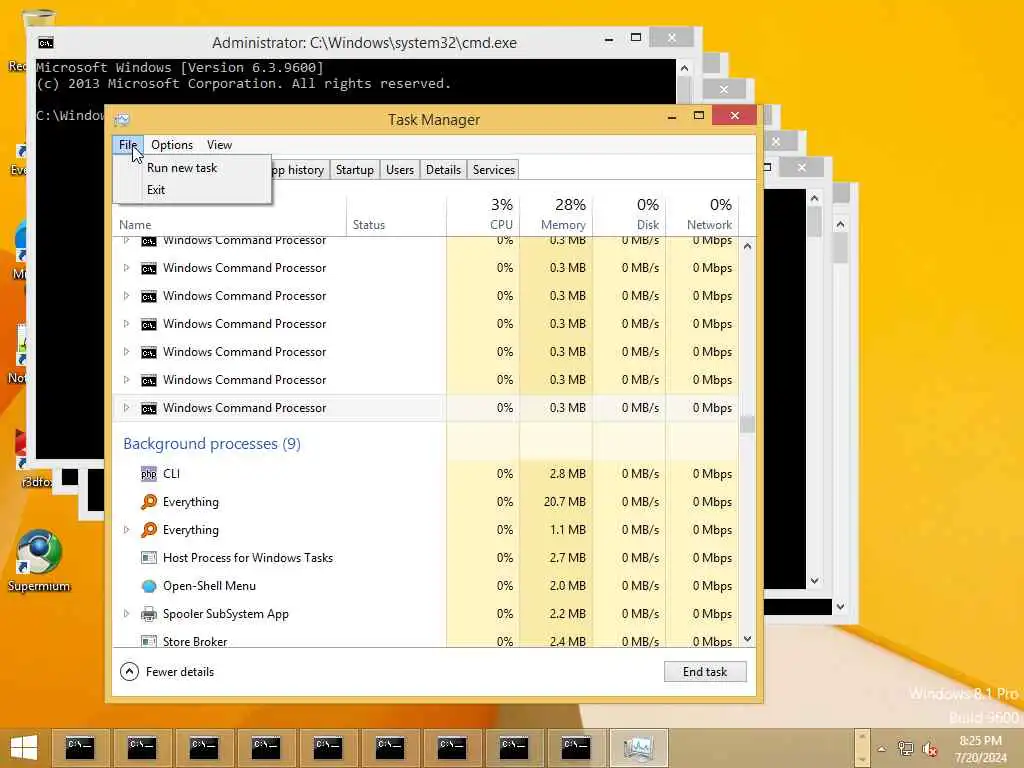Click the icon of the 20.7 MB Everything process
1024x768 pixels.
[149, 502]
